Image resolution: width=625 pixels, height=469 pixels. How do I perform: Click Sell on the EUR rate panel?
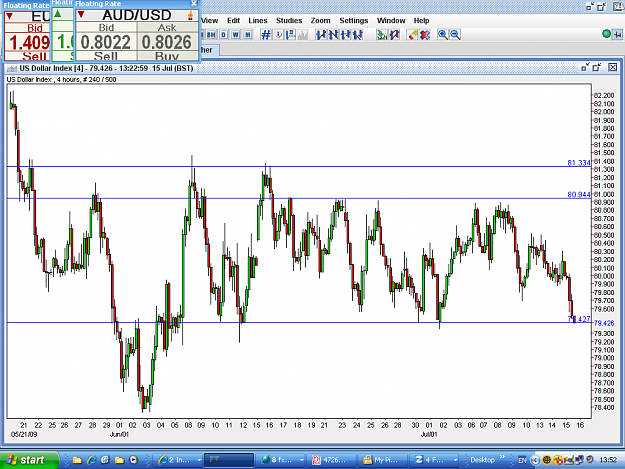click(34, 56)
